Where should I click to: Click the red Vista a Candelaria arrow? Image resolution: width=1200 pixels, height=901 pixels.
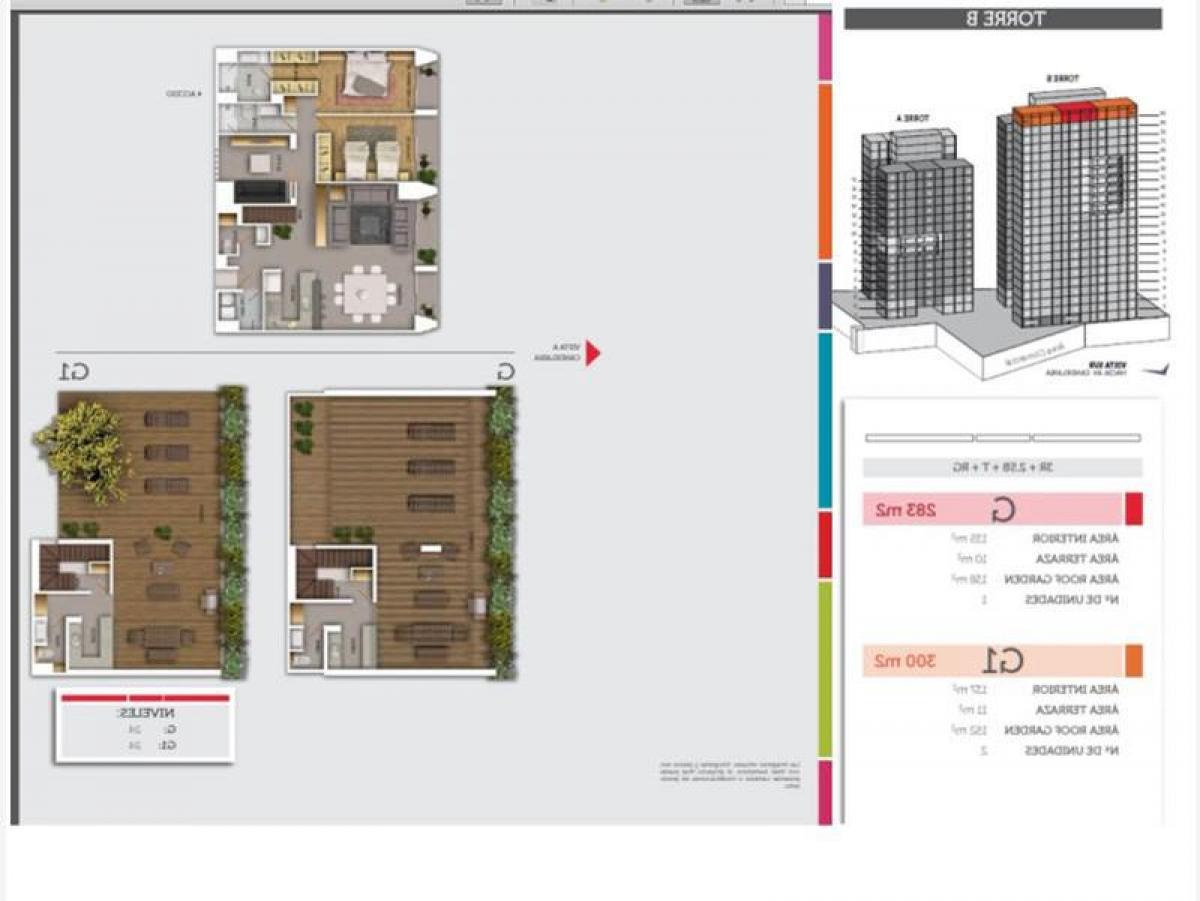pos(592,353)
